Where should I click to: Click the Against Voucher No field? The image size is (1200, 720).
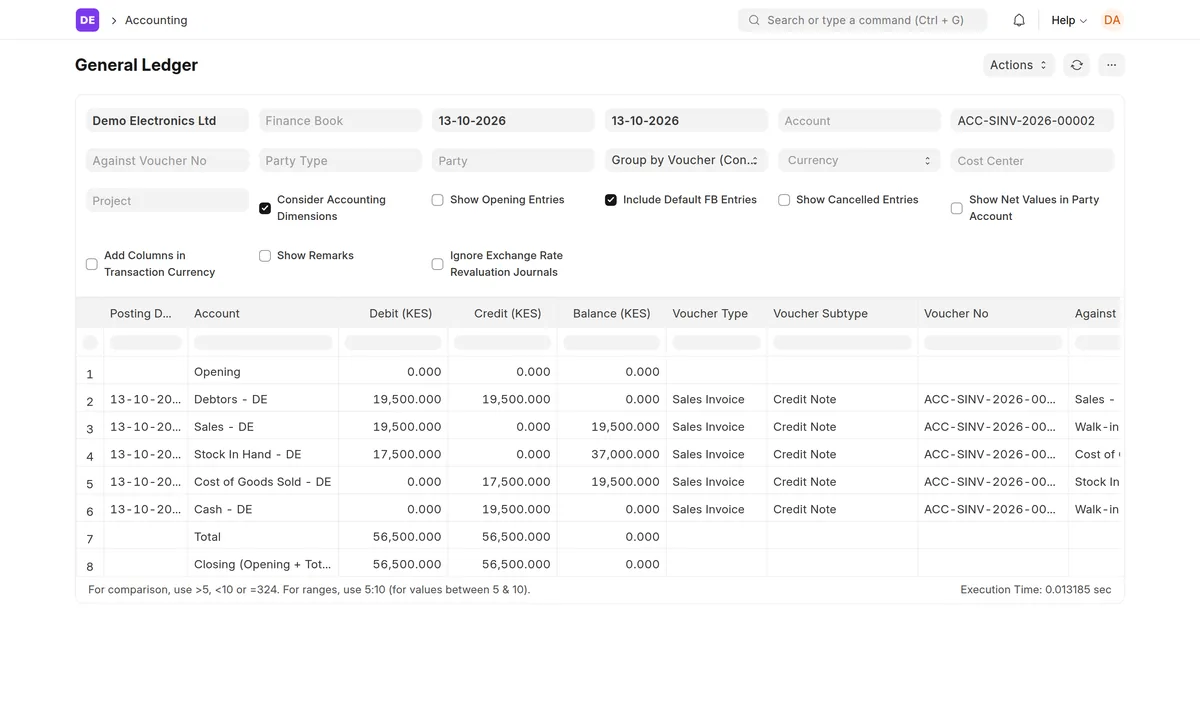(167, 160)
